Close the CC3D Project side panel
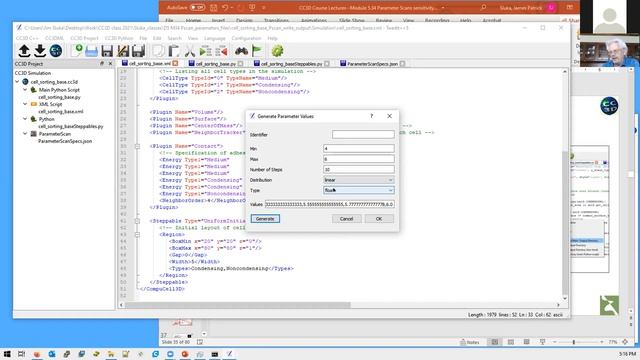Screen dimensions: 640x360 (110, 64)
